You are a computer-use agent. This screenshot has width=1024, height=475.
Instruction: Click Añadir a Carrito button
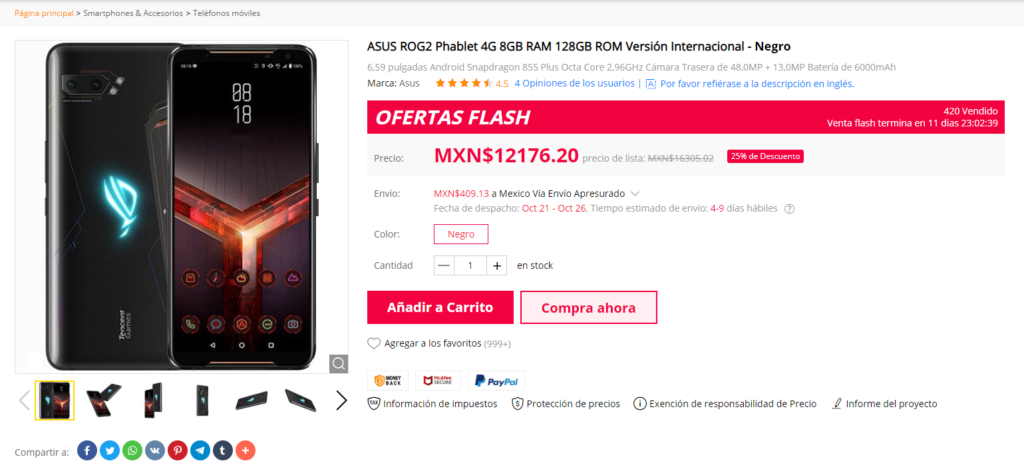[440, 307]
